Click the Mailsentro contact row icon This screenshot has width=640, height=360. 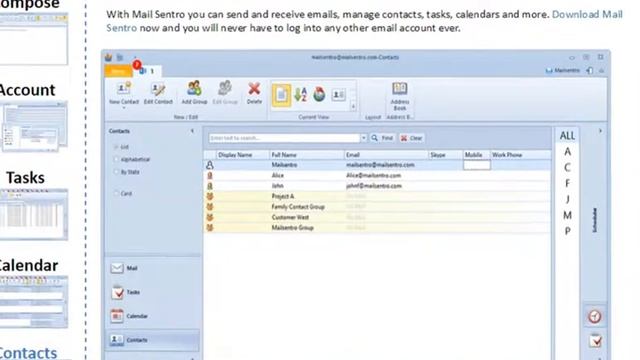point(210,165)
